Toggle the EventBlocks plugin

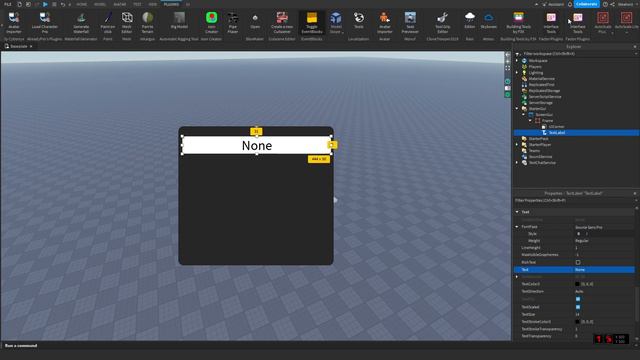click(x=312, y=22)
